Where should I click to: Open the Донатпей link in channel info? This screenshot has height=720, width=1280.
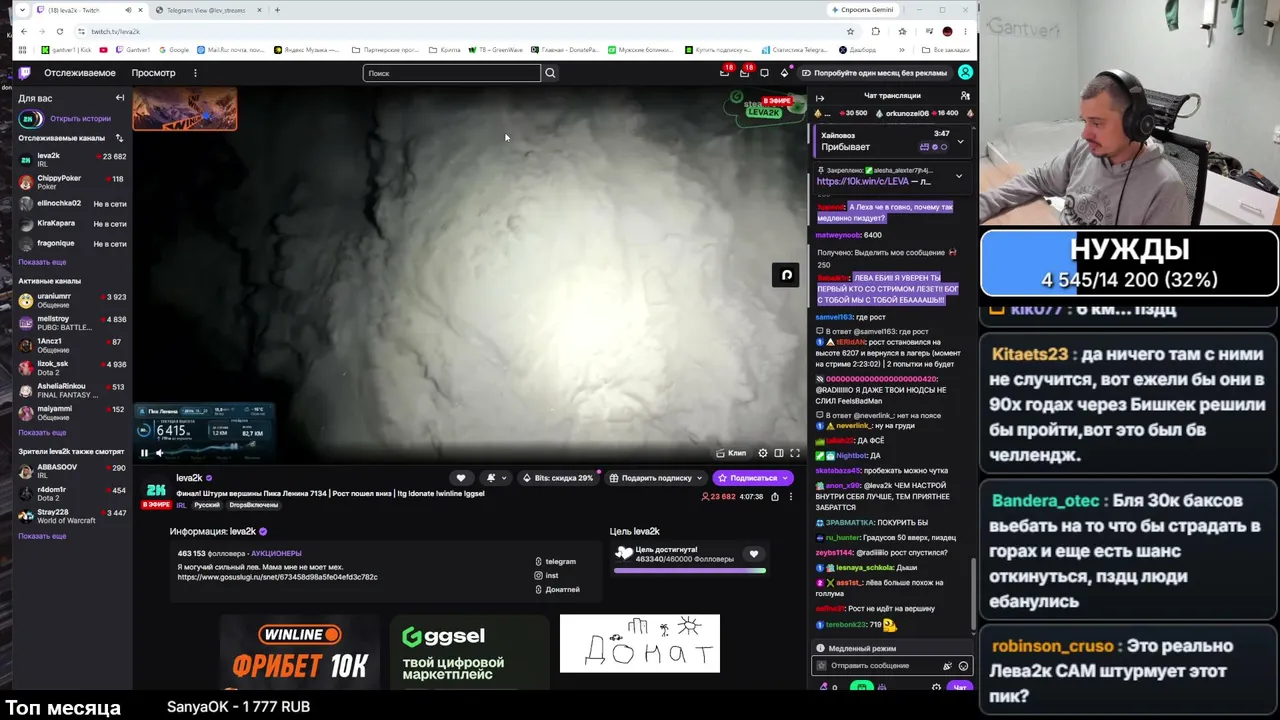(557, 590)
